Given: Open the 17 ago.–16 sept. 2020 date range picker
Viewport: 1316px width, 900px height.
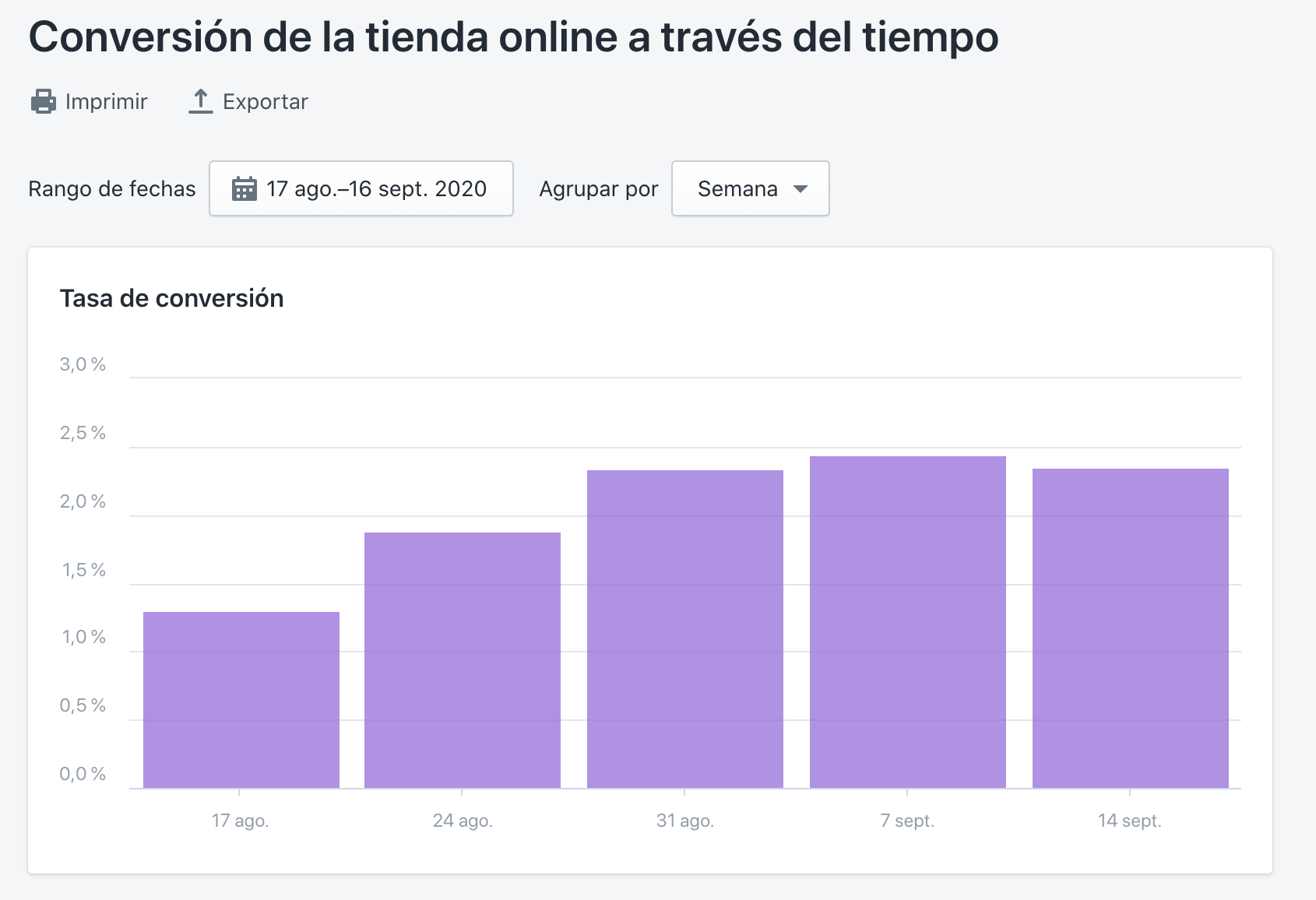Looking at the screenshot, I should (x=361, y=188).
